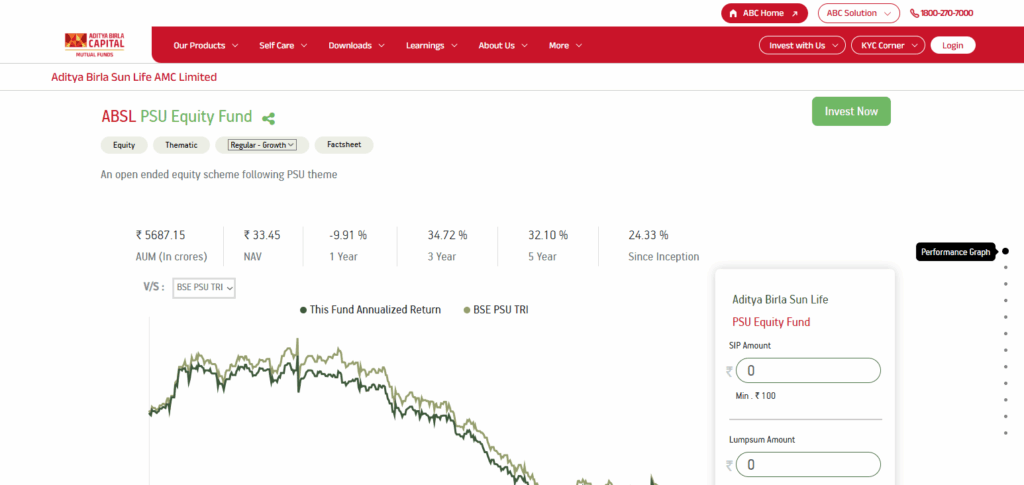Click the ABSL PSU Equity Fund title

coord(176,117)
